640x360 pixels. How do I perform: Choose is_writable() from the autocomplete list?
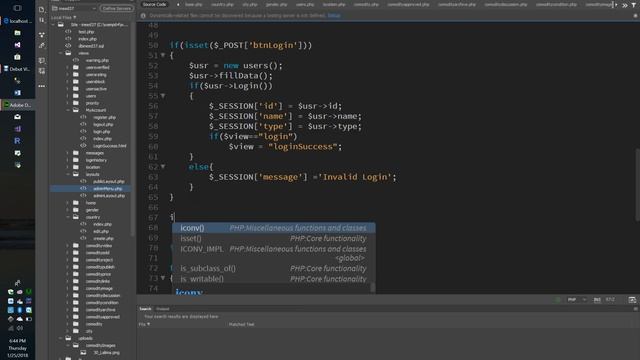click(273, 279)
